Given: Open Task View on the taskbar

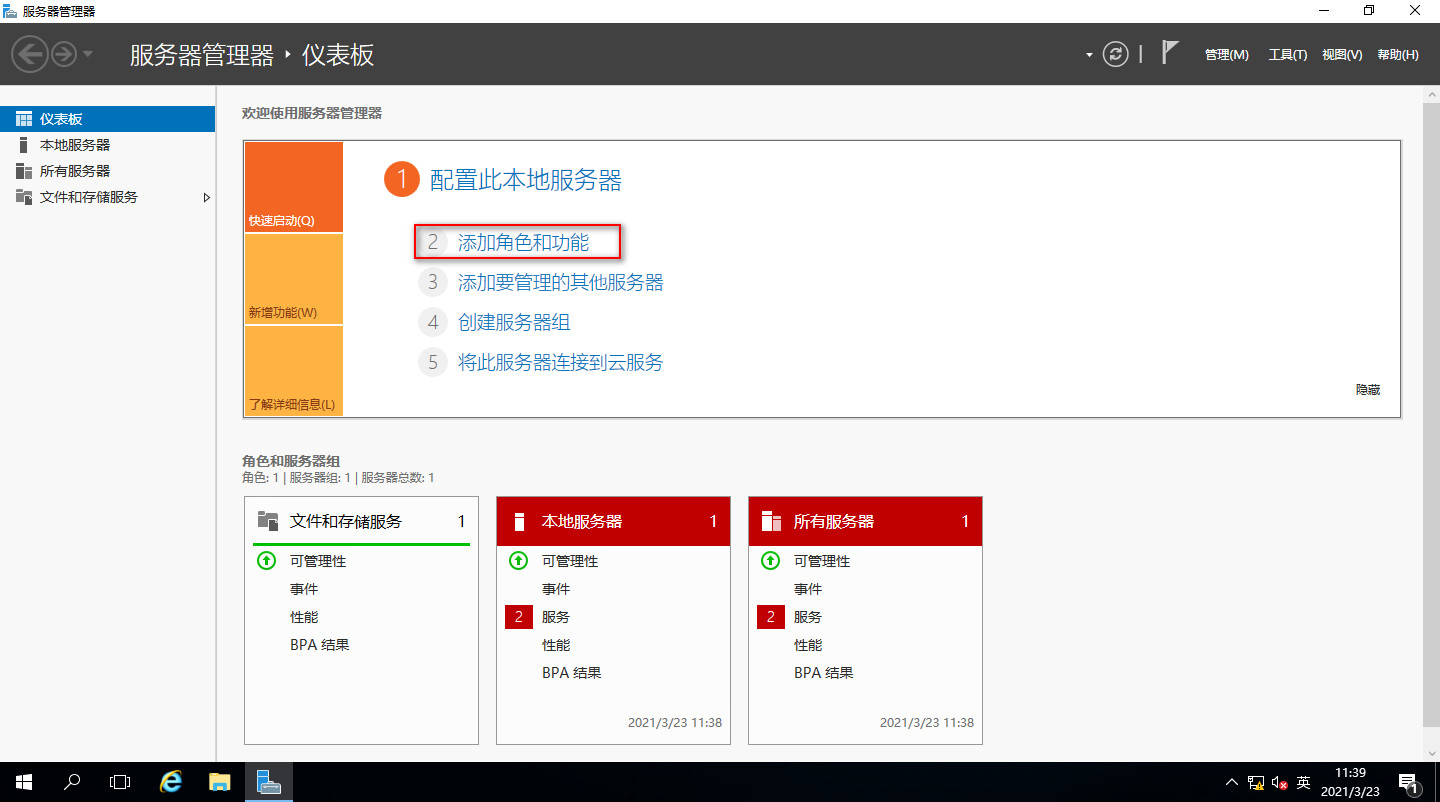Looking at the screenshot, I should coord(120,782).
